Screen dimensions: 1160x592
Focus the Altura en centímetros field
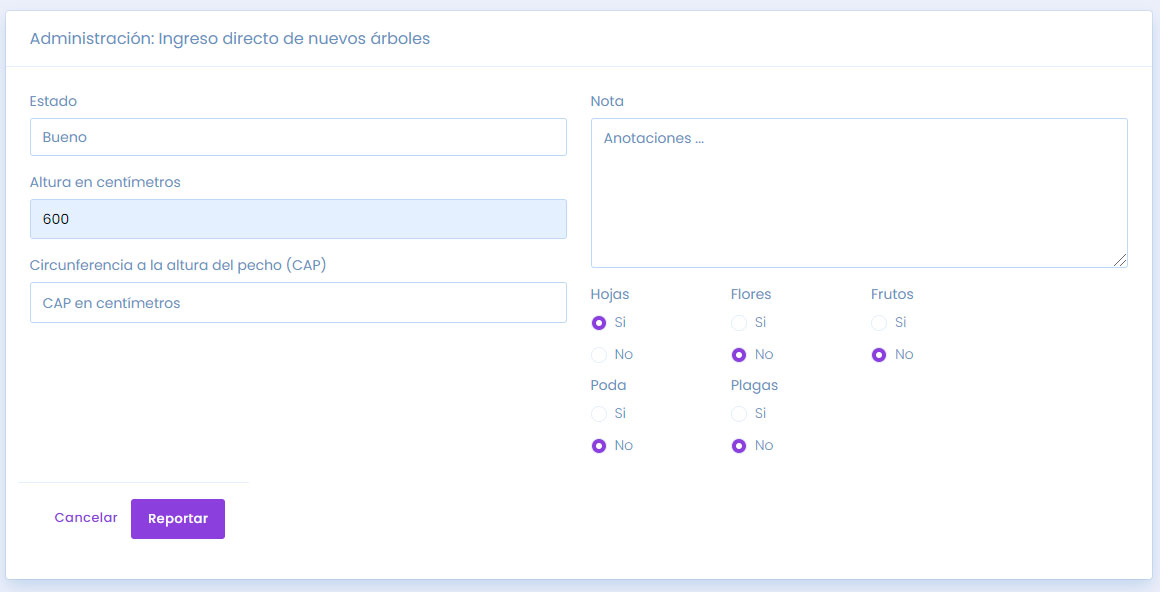[x=298, y=219]
